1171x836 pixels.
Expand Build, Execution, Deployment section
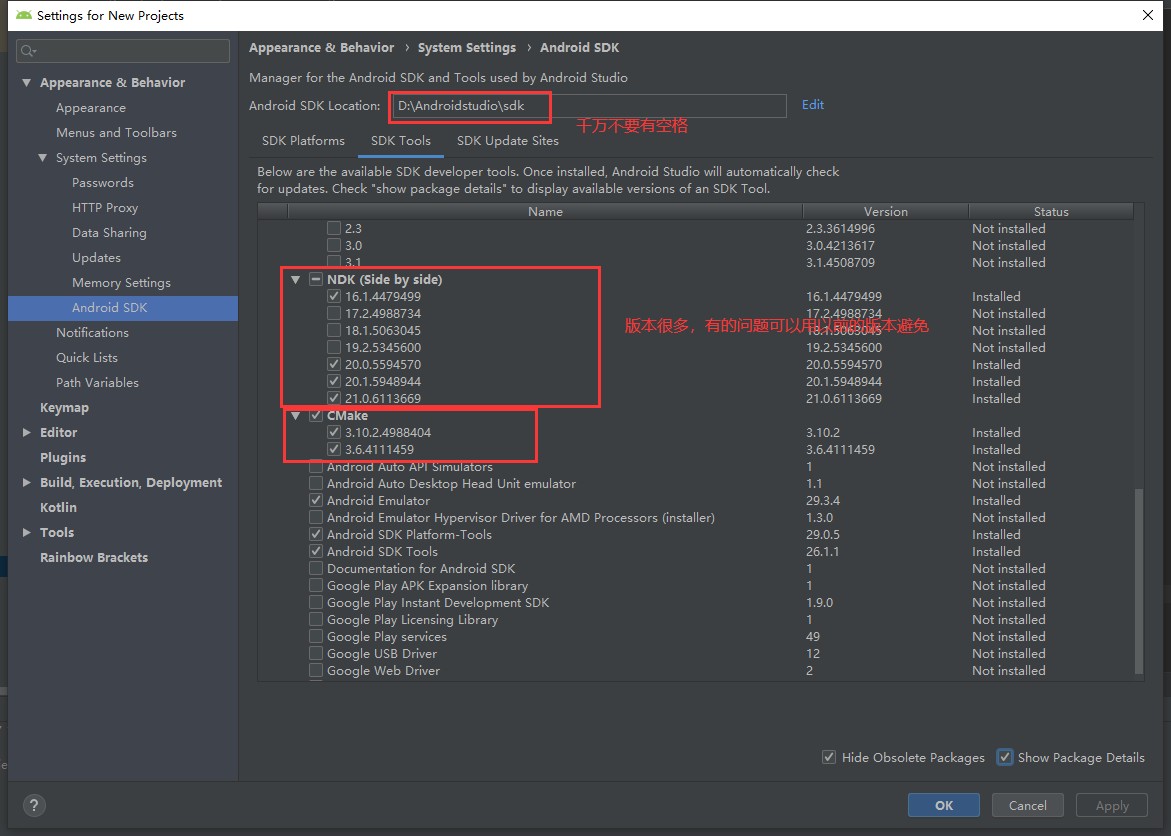tap(27, 483)
